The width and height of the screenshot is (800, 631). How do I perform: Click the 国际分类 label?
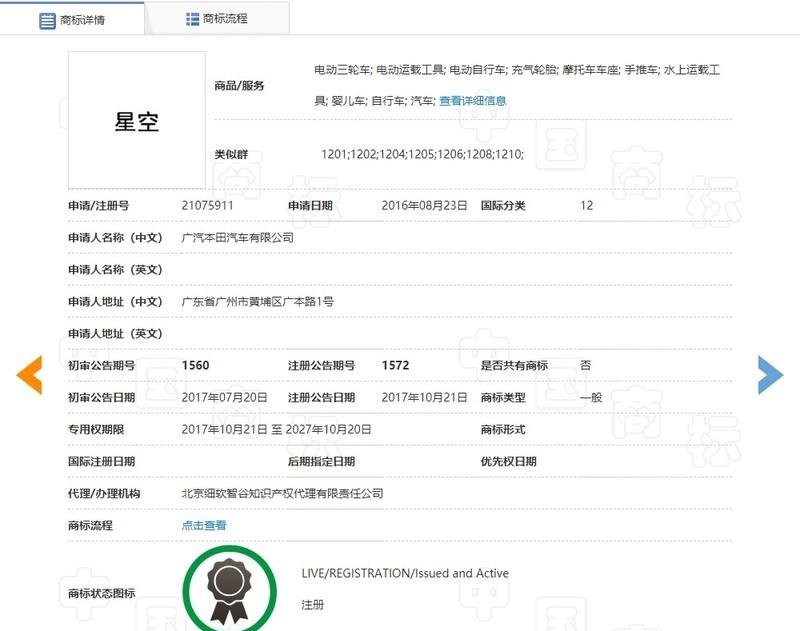[x=503, y=206]
